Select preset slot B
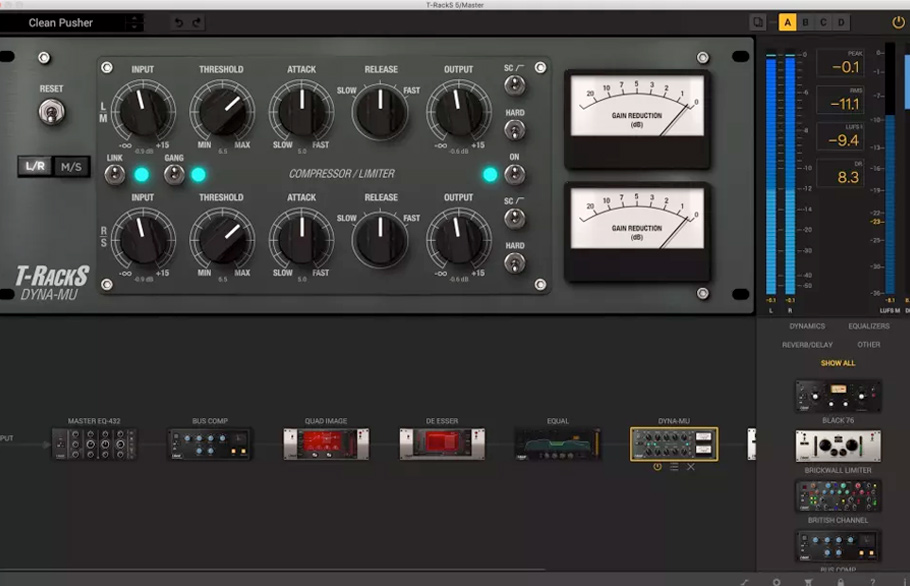The width and height of the screenshot is (910, 586). 806,23
